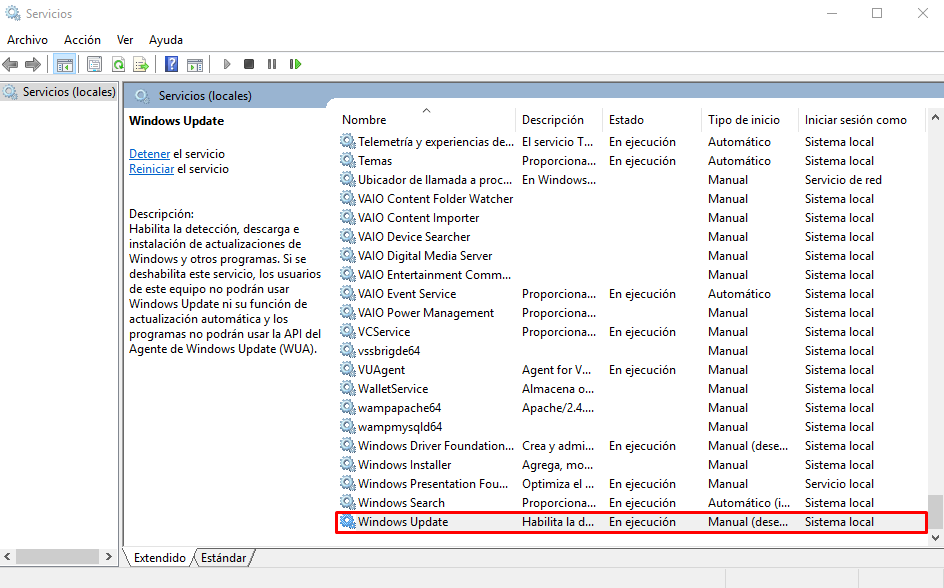Click the list's scroll up arrow
The width and height of the screenshot is (944, 588).
coord(935,117)
